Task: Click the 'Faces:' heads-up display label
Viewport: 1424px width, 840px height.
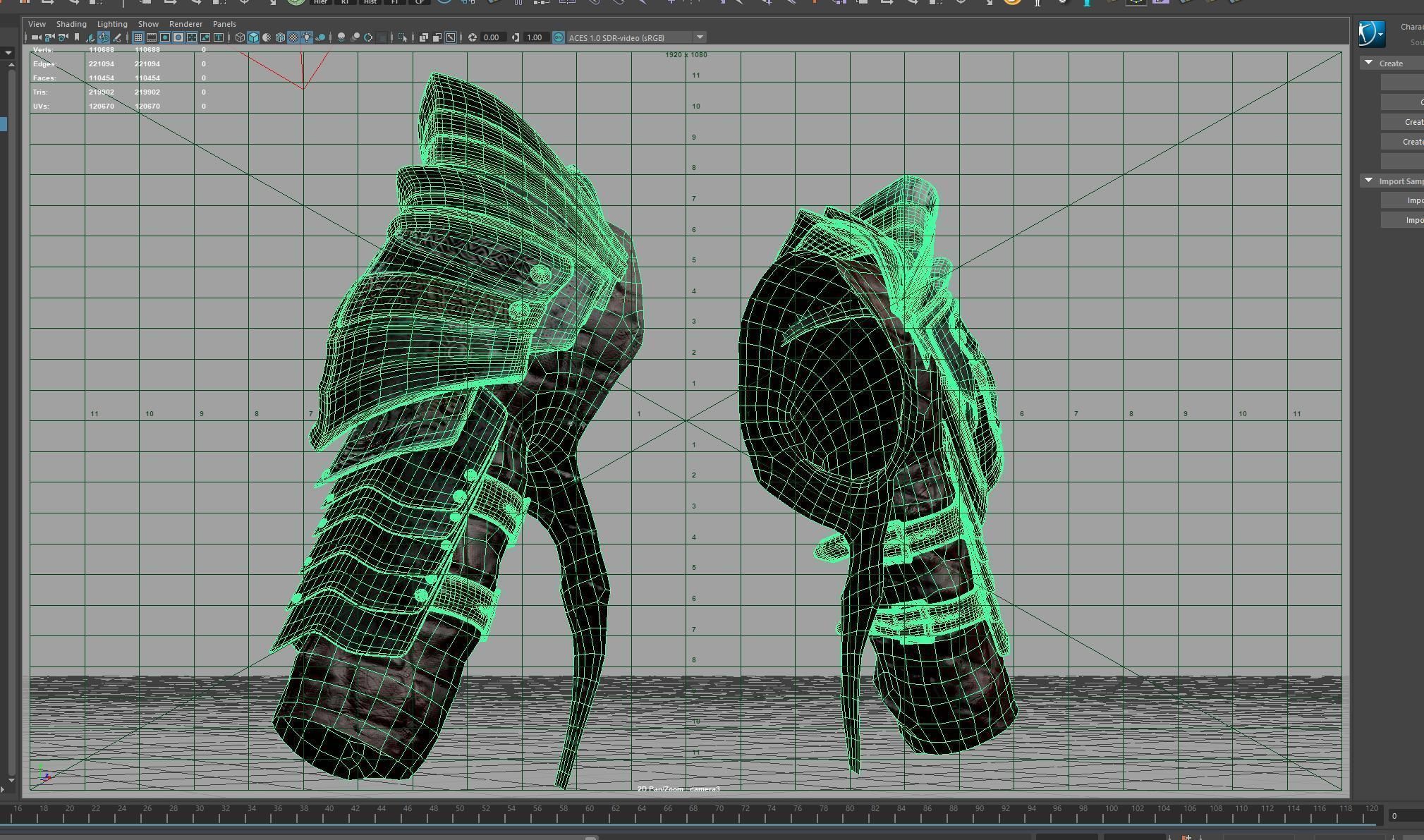Action: click(44, 78)
